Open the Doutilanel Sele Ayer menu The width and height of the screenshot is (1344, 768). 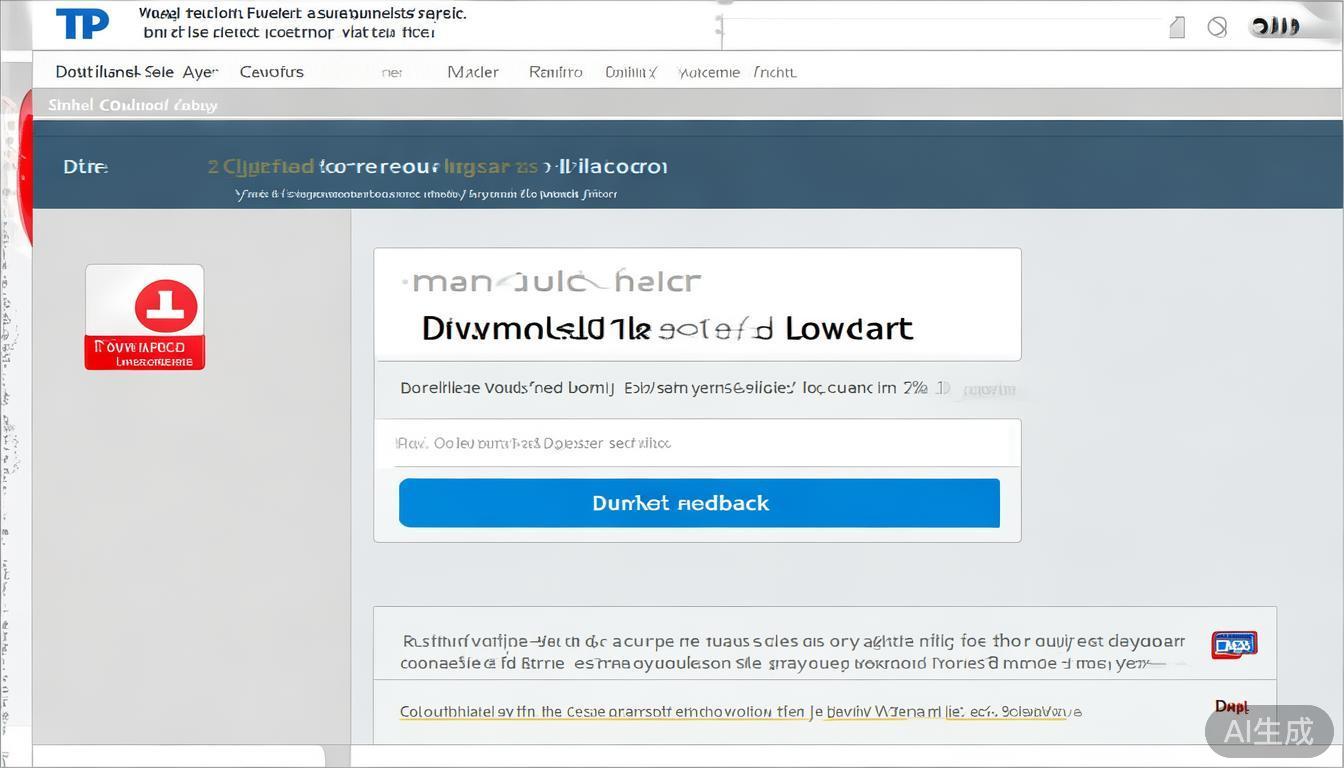(x=136, y=72)
